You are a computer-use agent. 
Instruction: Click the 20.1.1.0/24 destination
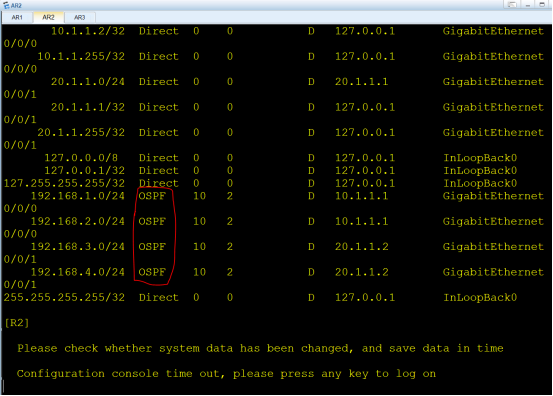point(88,82)
